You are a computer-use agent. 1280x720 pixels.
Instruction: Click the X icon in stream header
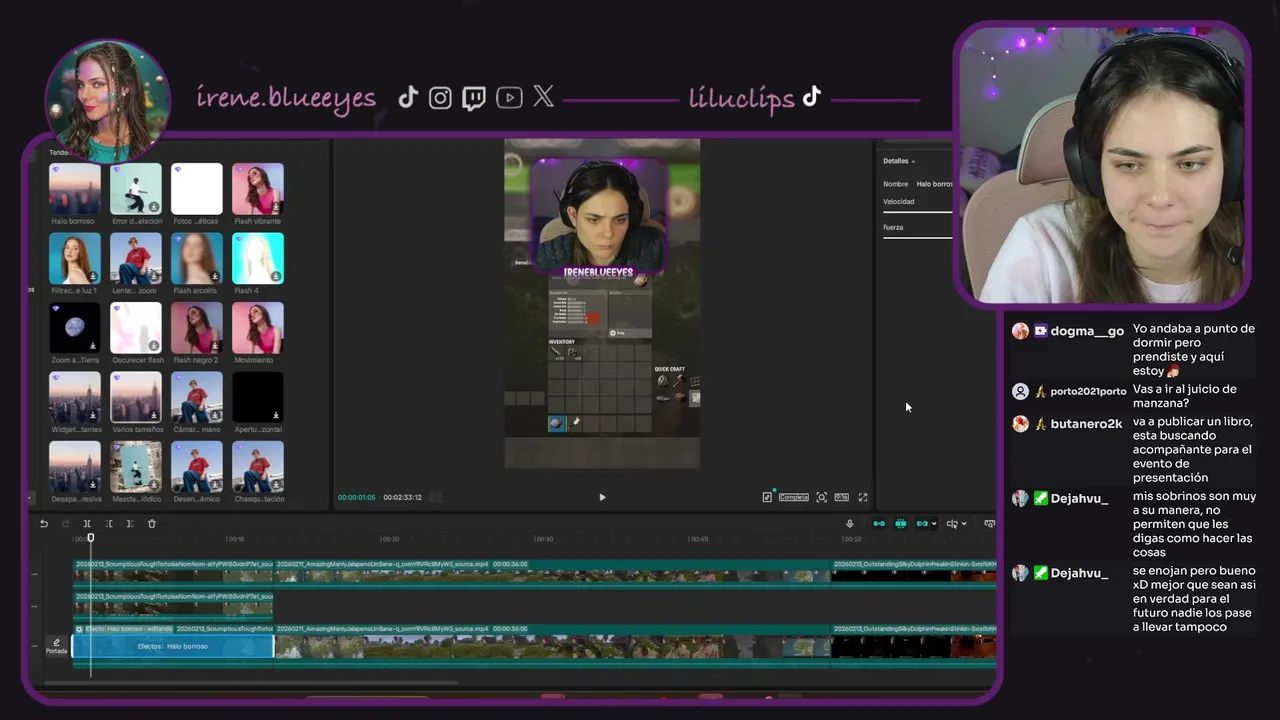tap(543, 96)
